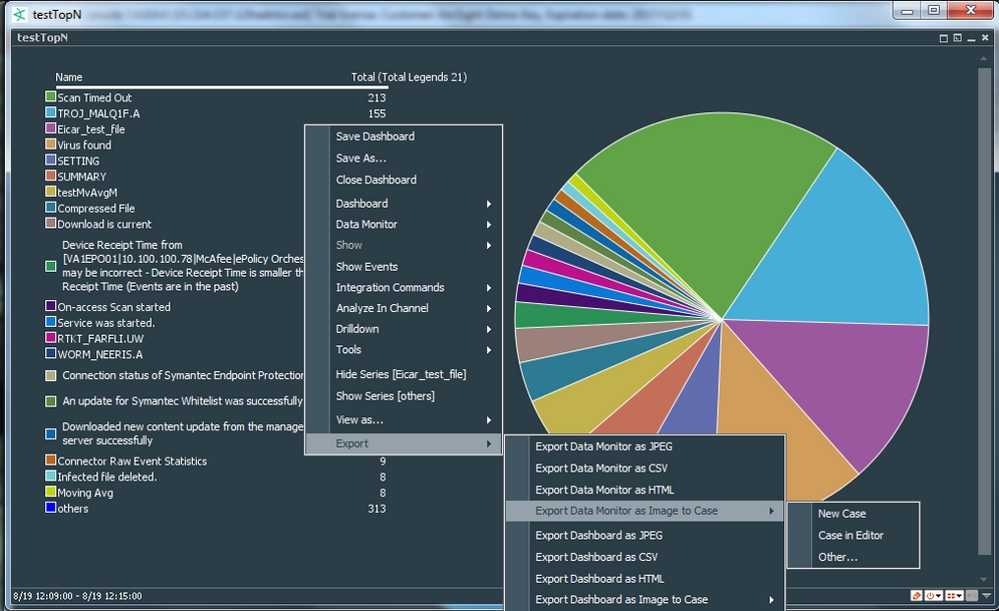Click the vertical scrollbar of the dashboard
The height and width of the screenshot is (611, 999).
click(x=984, y=312)
